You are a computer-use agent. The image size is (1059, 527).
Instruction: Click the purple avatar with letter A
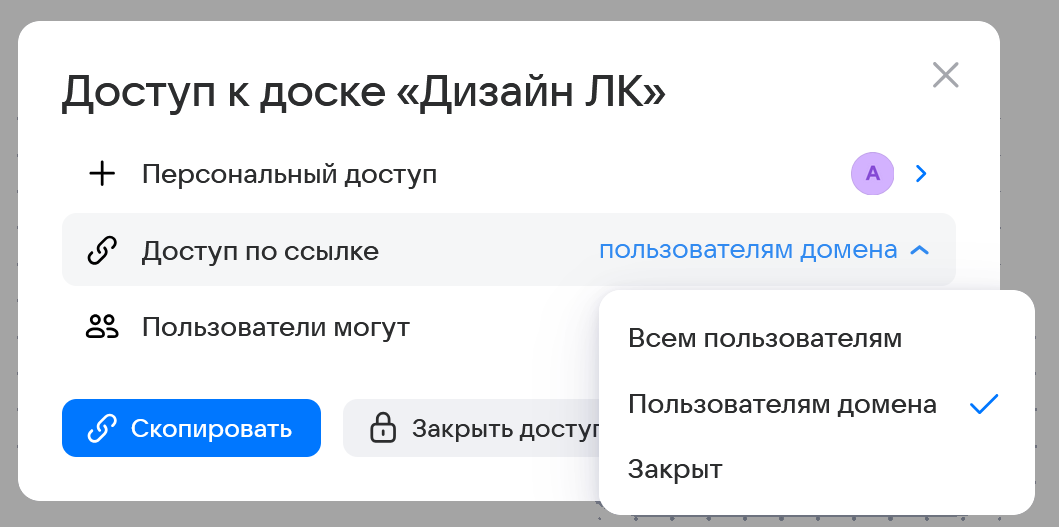(x=872, y=174)
